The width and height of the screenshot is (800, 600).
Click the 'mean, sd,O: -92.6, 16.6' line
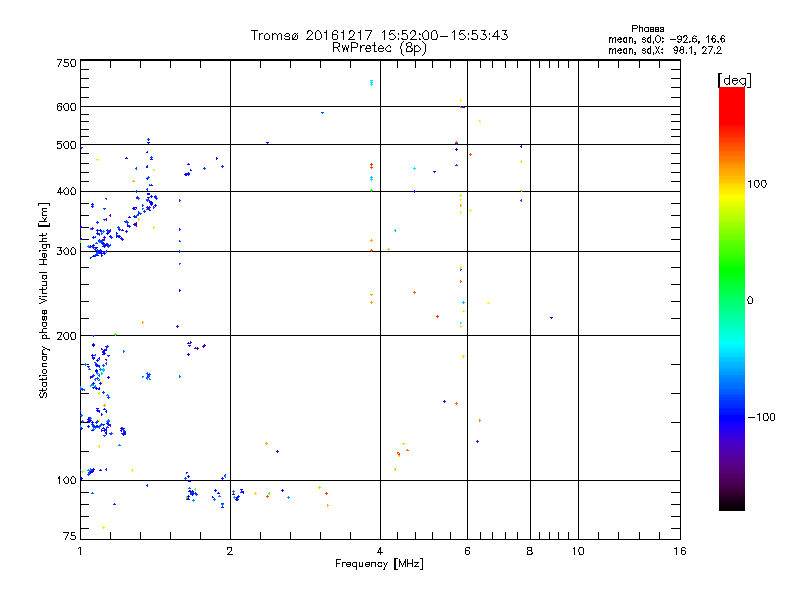(666, 39)
